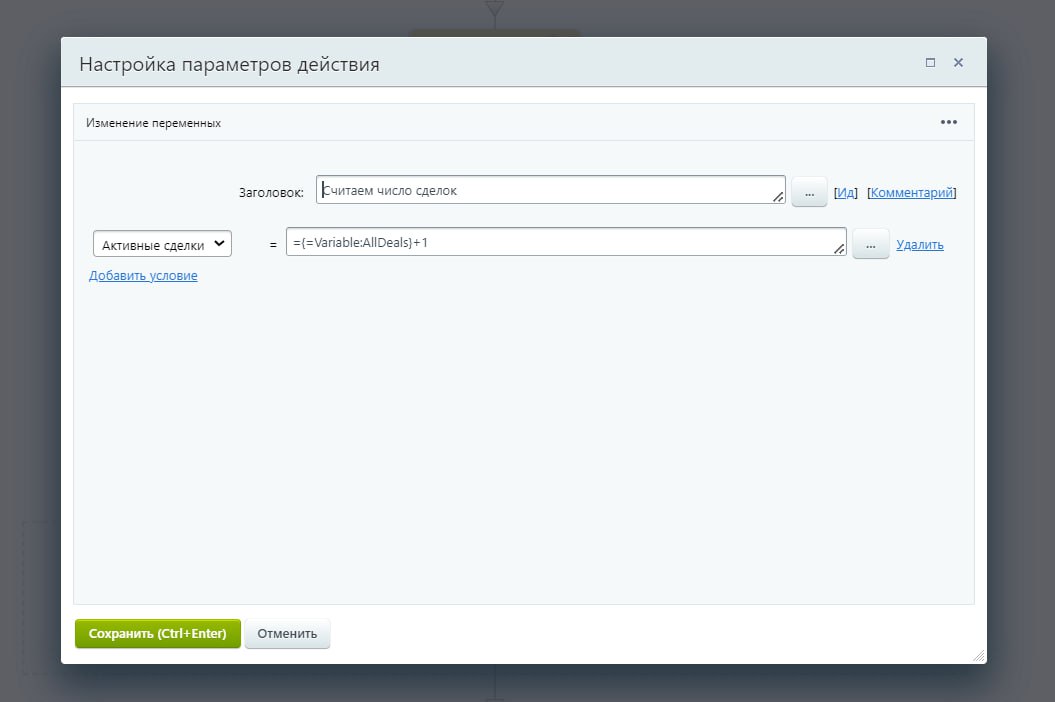
Task: Open the Ид link
Action: coord(846,192)
